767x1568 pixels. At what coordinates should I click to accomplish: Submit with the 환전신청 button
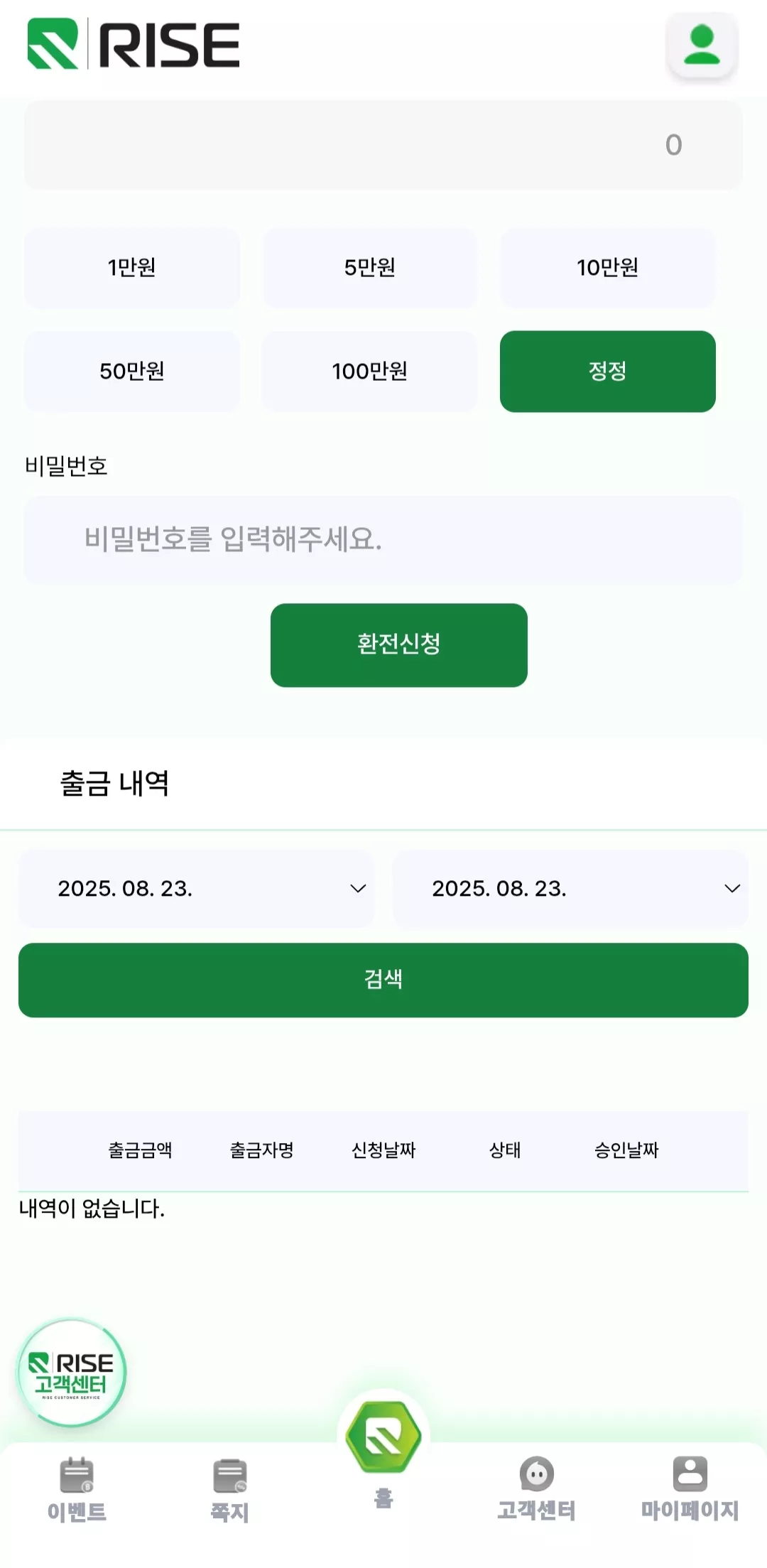pyautogui.click(x=399, y=645)
